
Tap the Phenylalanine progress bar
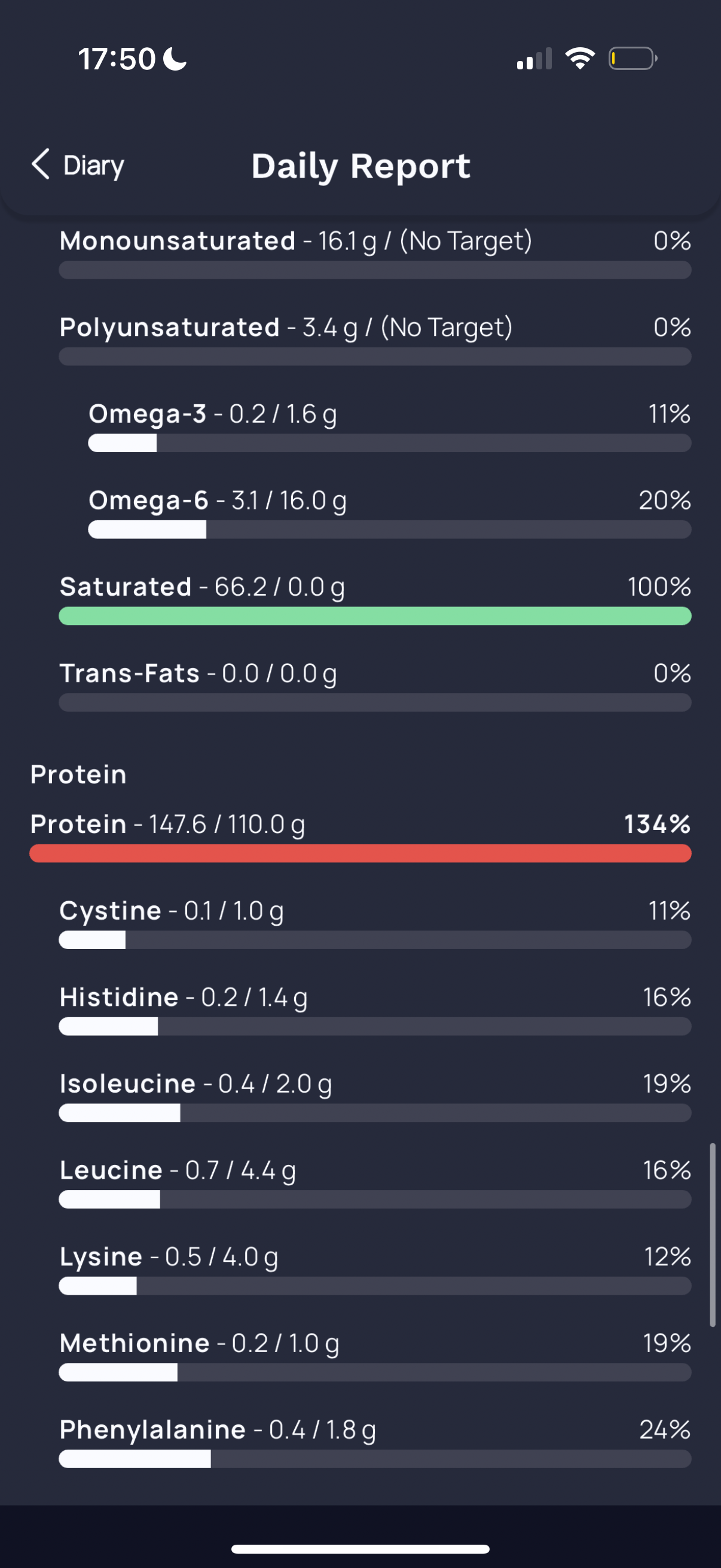(375, 1459)
